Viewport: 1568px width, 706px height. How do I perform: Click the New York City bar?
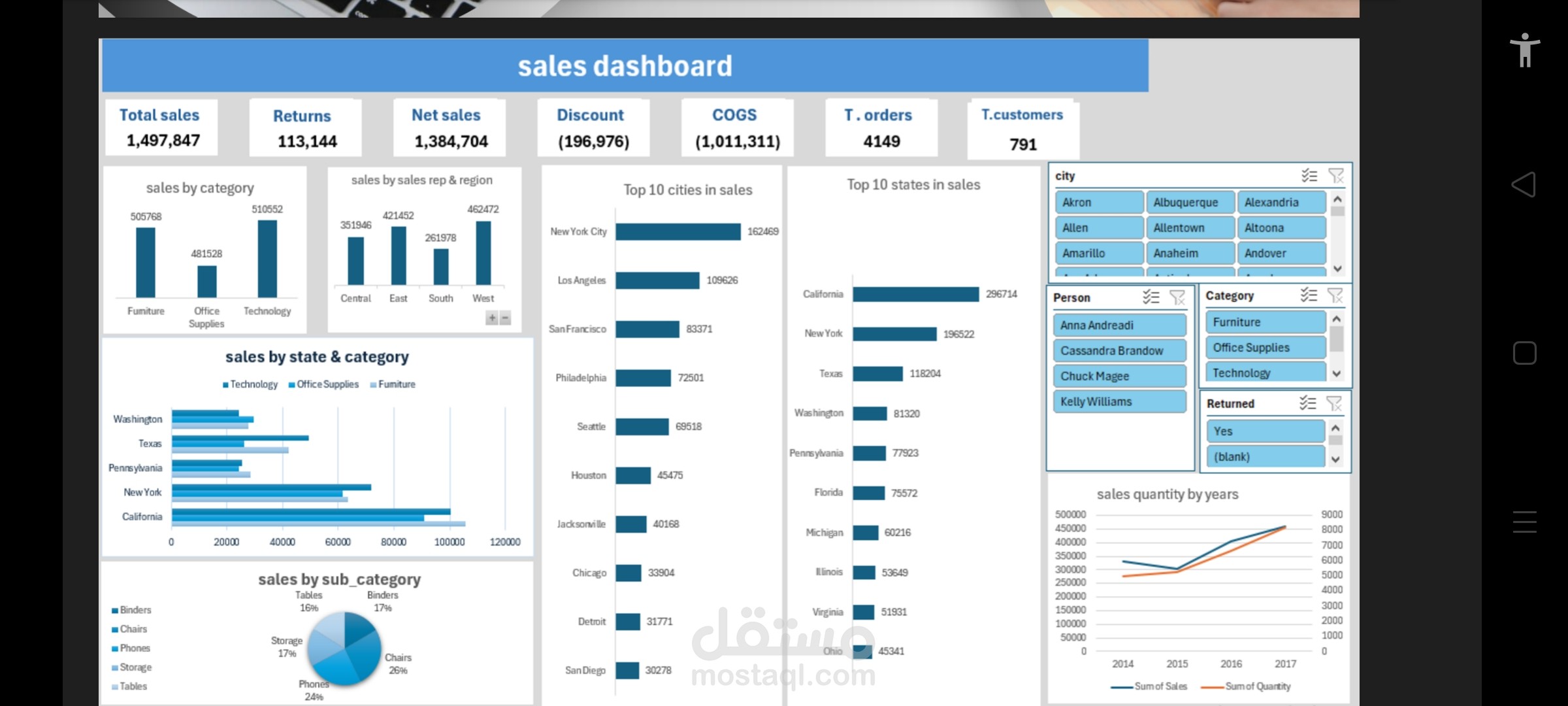678,231
